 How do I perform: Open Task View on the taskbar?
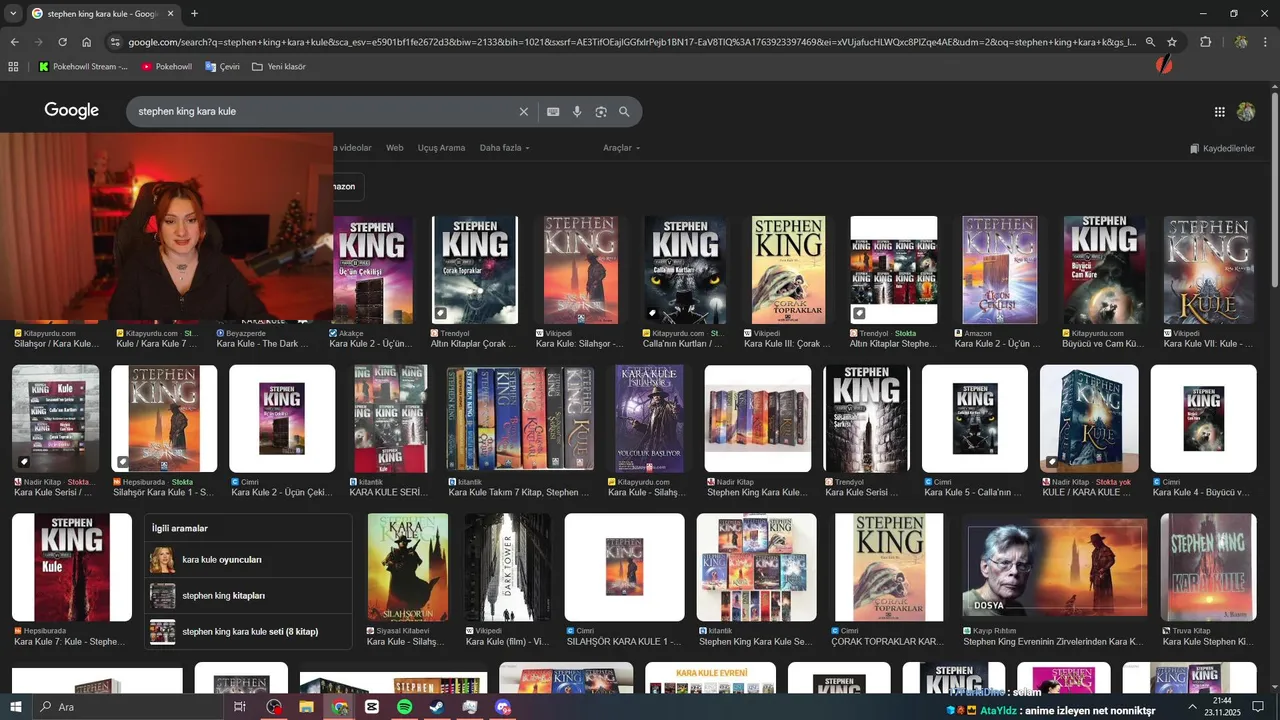coord(239,707)
